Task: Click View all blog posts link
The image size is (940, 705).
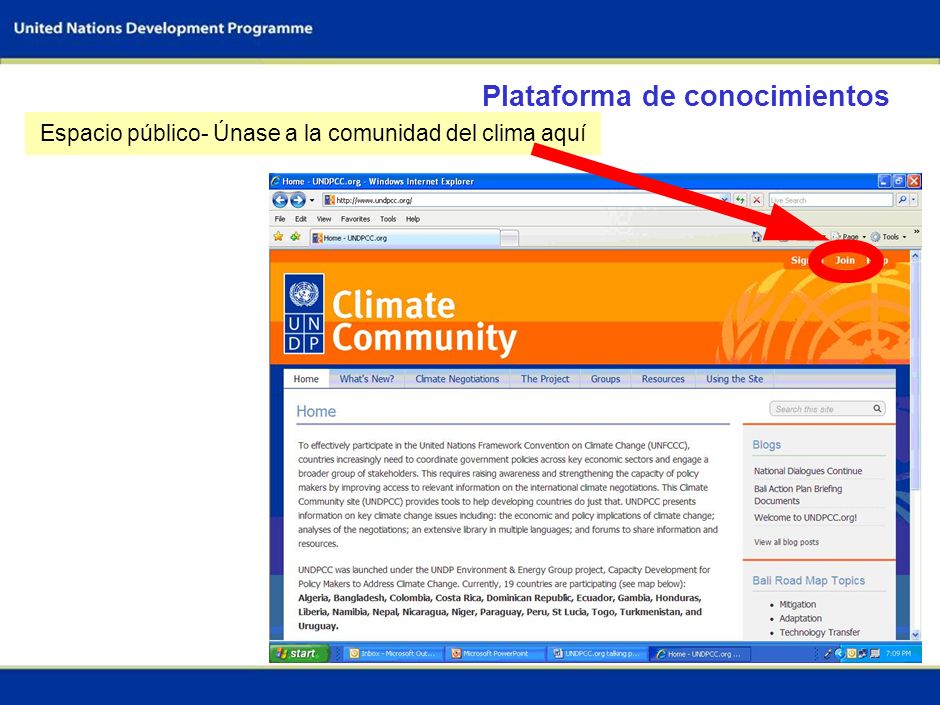Action: coord(786,542)
